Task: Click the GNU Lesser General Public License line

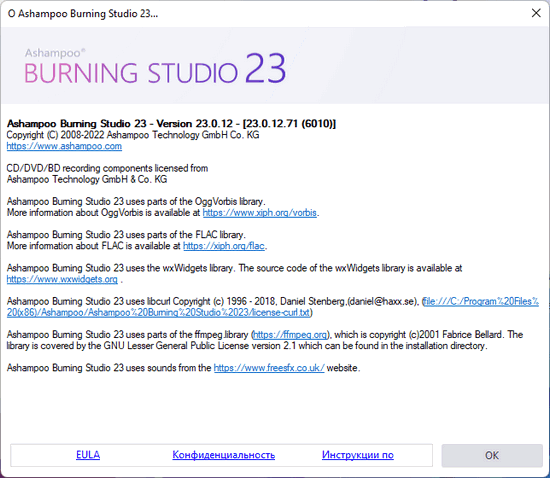Action: (247, 346)
